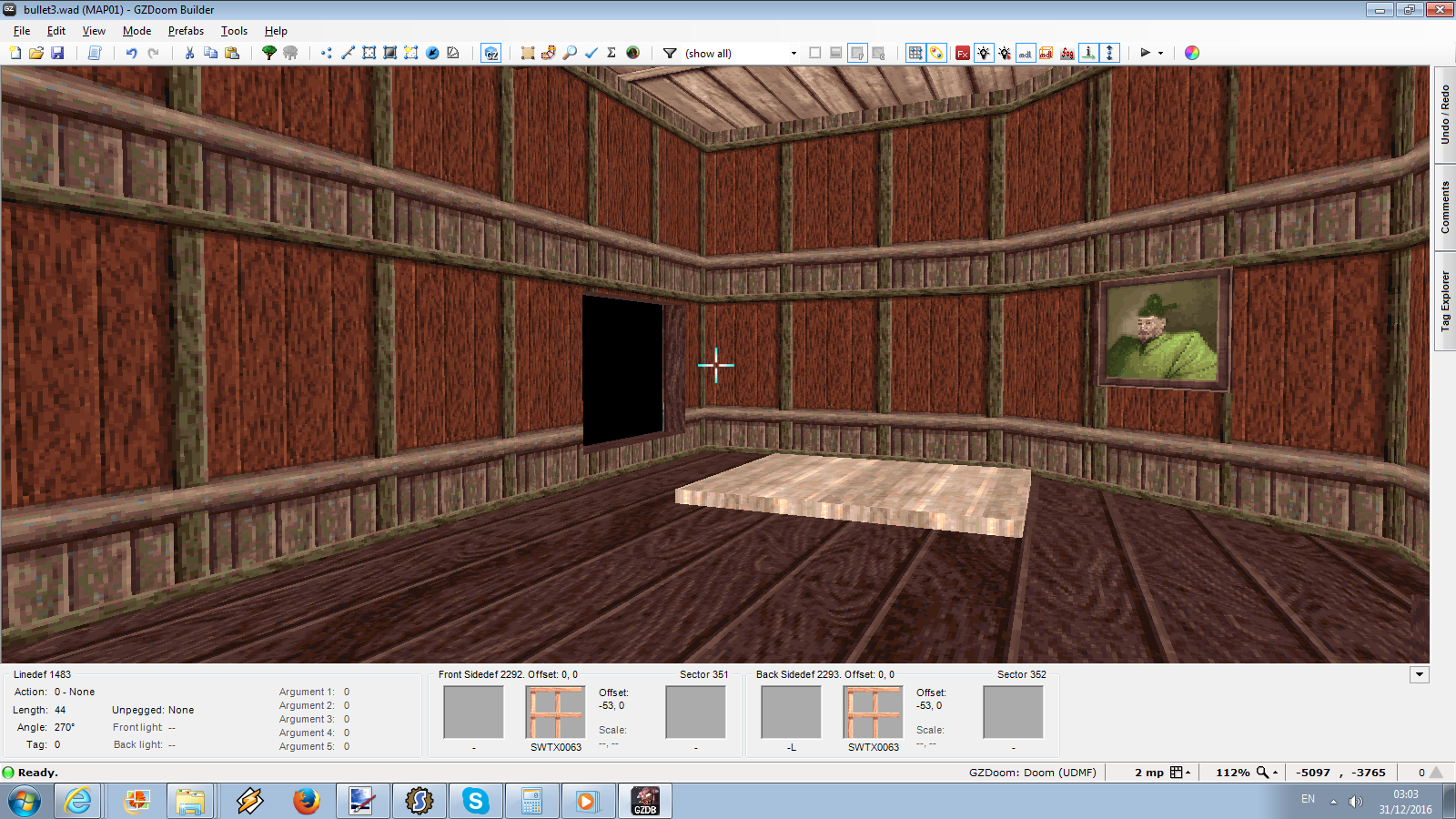The image size is (1456, 819).
Task: Click the 'GZDoom: Doom (UDMF)' status text
Action: [x=1033, y=773]
